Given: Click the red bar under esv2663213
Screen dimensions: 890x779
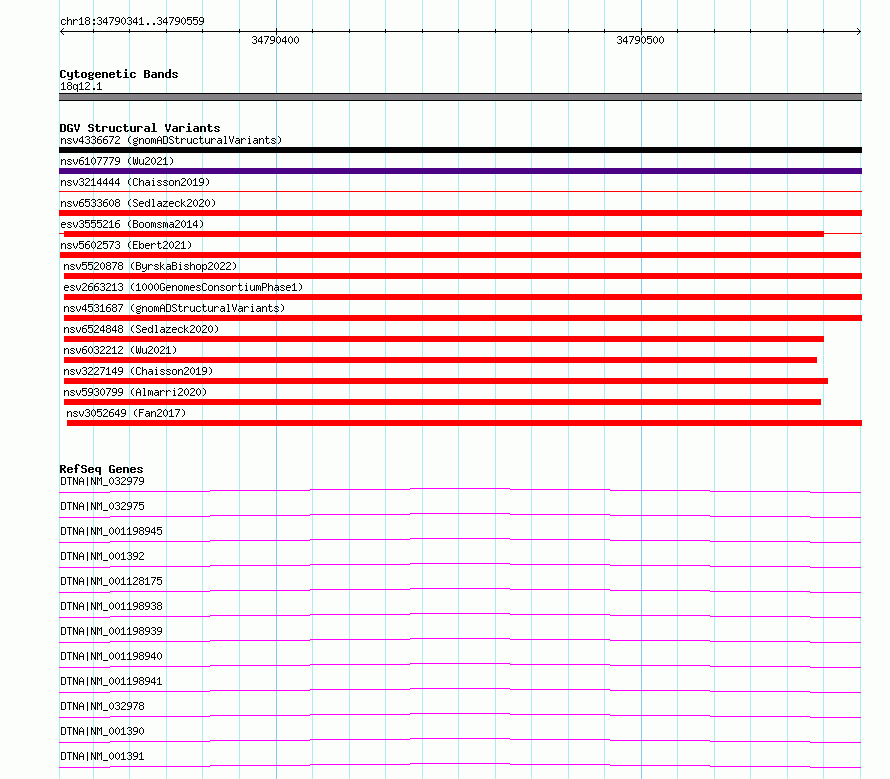Looking at the screenshot, I should [x=463, y=297].
